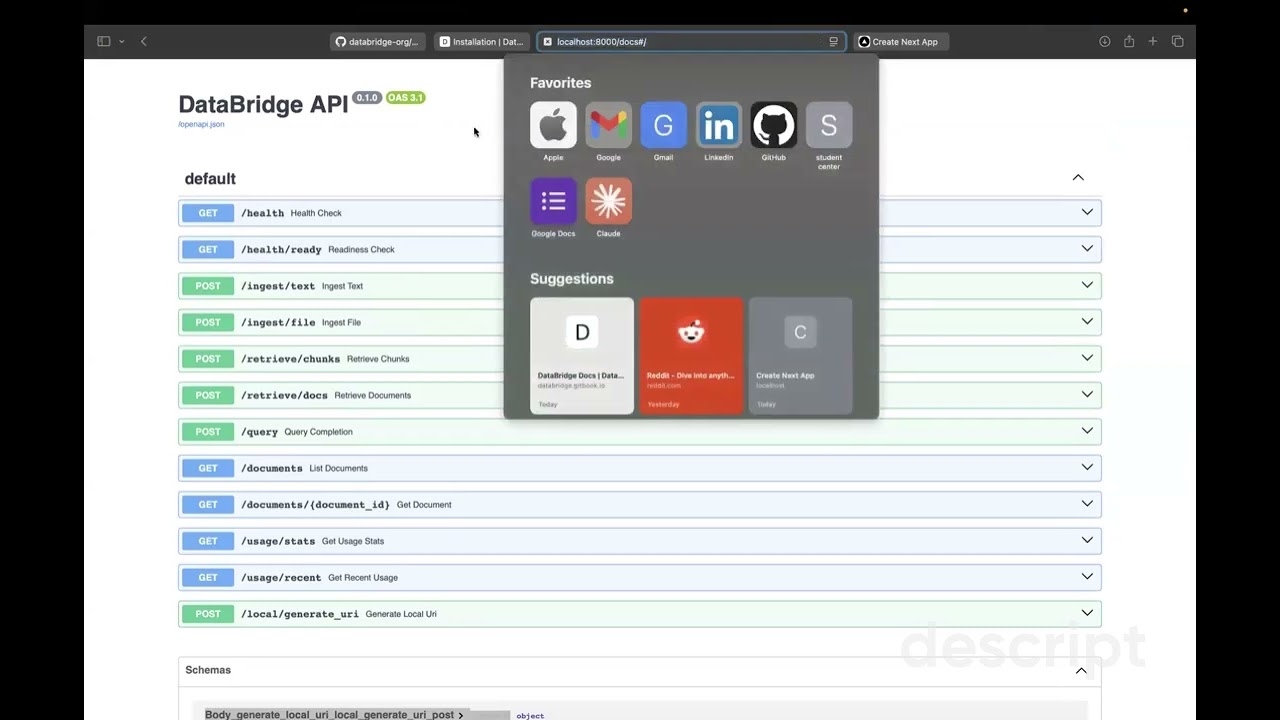
Task: Click POST badge of /query row
Action: (208, 432)
